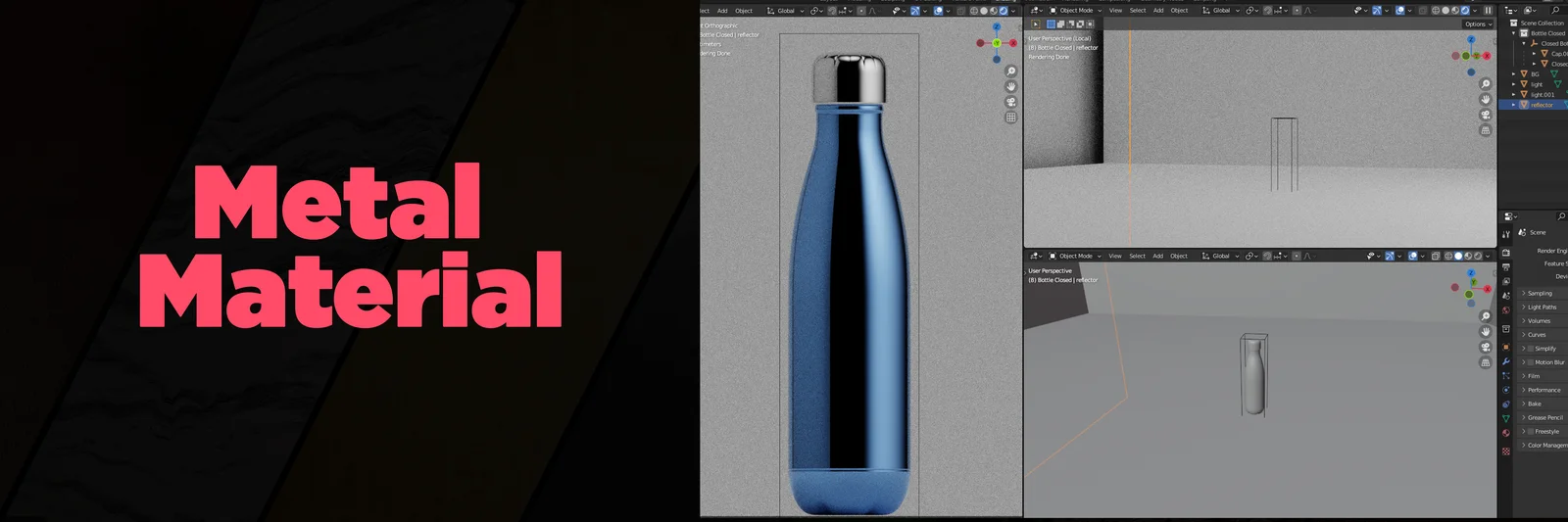Open View menu in top-right viewport

(x=1115, y=10)
